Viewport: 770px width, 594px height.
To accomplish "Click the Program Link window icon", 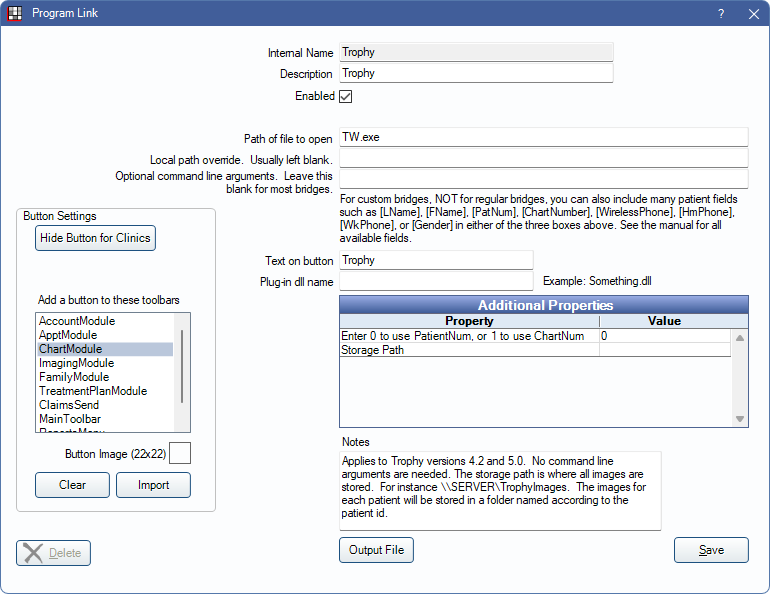I will tap(15, 14).
